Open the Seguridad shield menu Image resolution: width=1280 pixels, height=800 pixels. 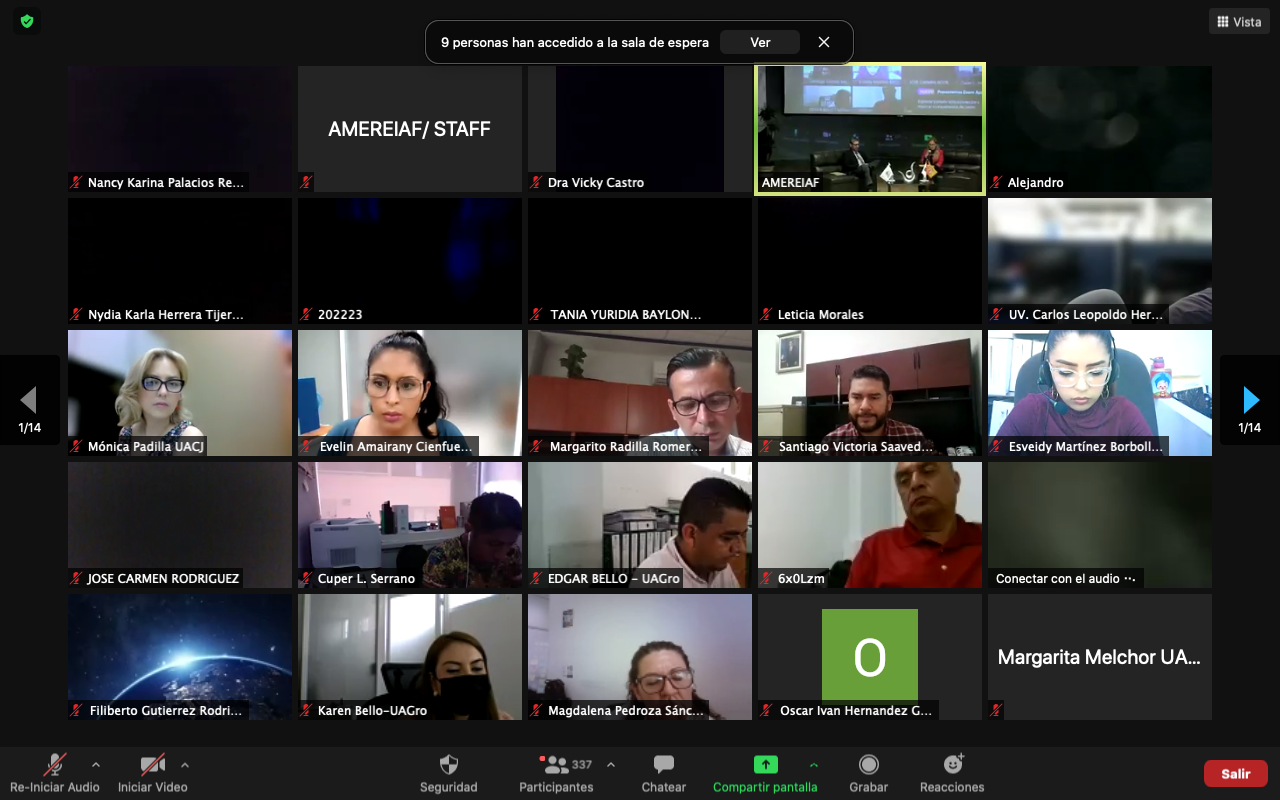pos(449,773)
